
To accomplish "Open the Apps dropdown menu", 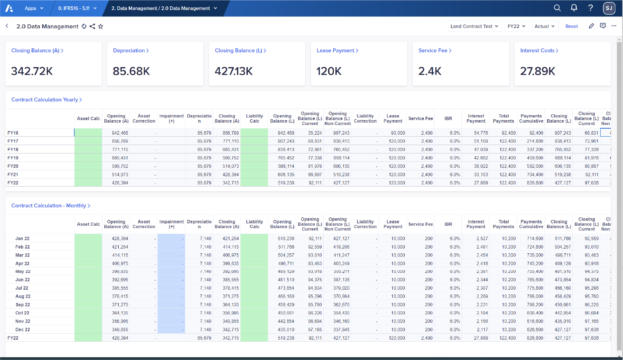I will [34, 8].
